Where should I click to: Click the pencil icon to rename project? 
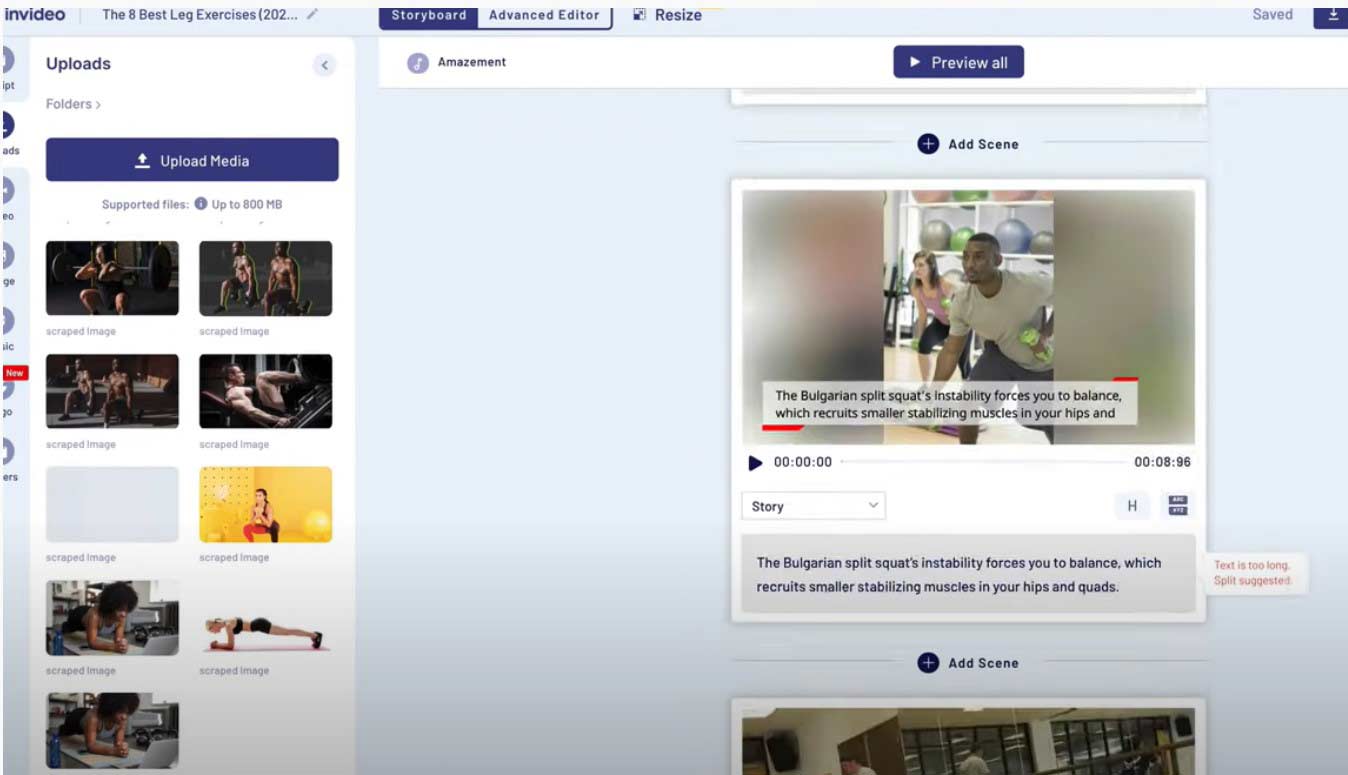(x=313, y=14)
